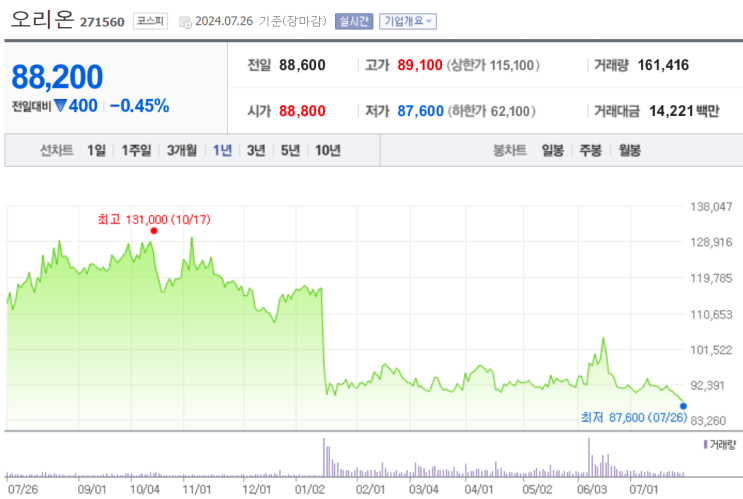The image size is (743, 499).
Task: Select the 3개월 line chart period
Action: point(182,151)
